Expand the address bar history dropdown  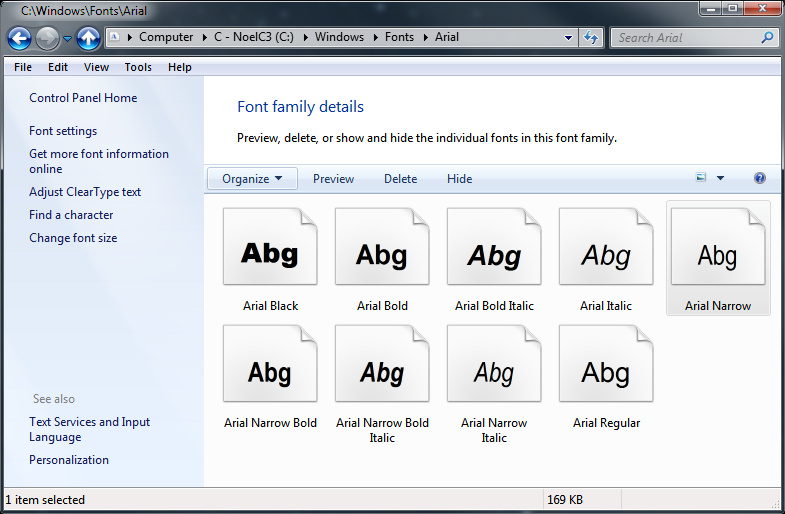(568, 38)
